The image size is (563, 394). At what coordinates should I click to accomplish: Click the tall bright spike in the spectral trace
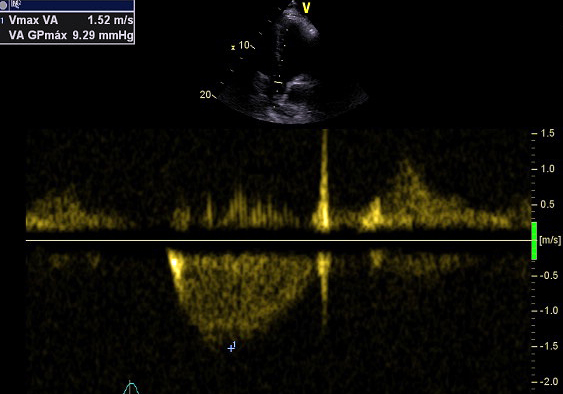325,180
